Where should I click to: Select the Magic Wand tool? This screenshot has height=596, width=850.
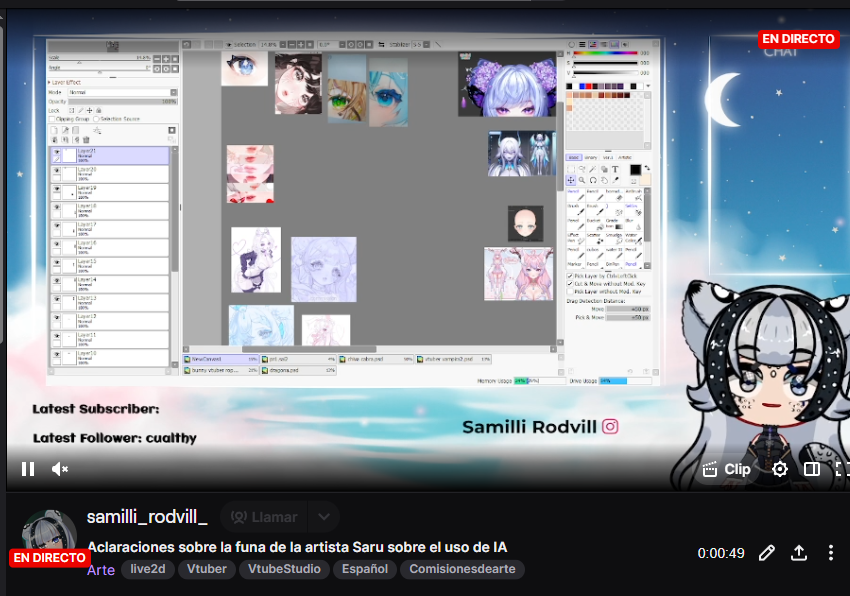pyautogui.click(x=593, y=169)
